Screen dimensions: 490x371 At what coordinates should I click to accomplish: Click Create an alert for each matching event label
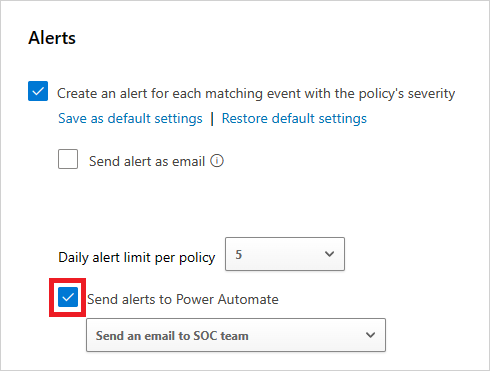pyautogui.click(x=256, y=93)
